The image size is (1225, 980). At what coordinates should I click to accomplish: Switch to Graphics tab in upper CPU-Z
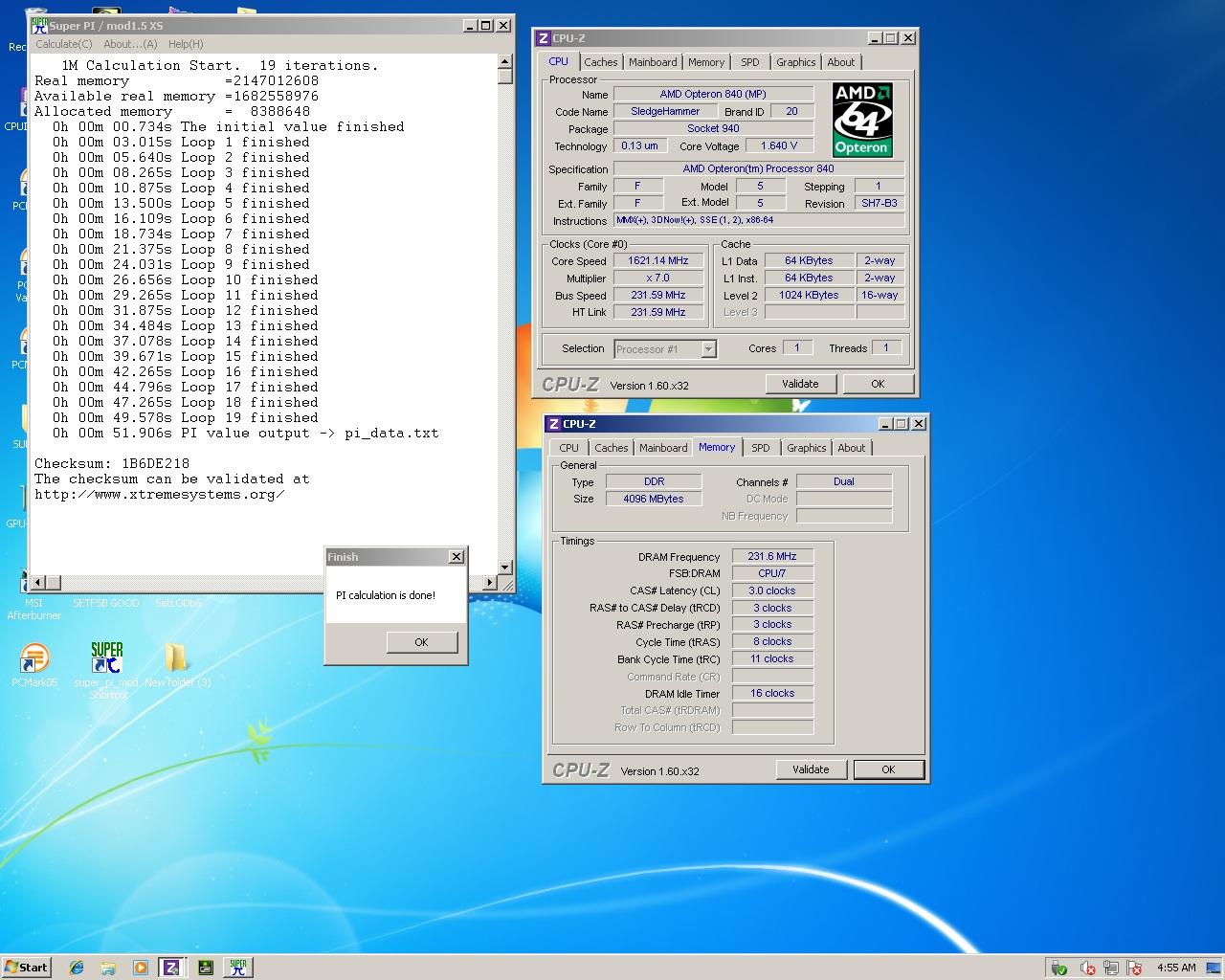pos(796,62)
